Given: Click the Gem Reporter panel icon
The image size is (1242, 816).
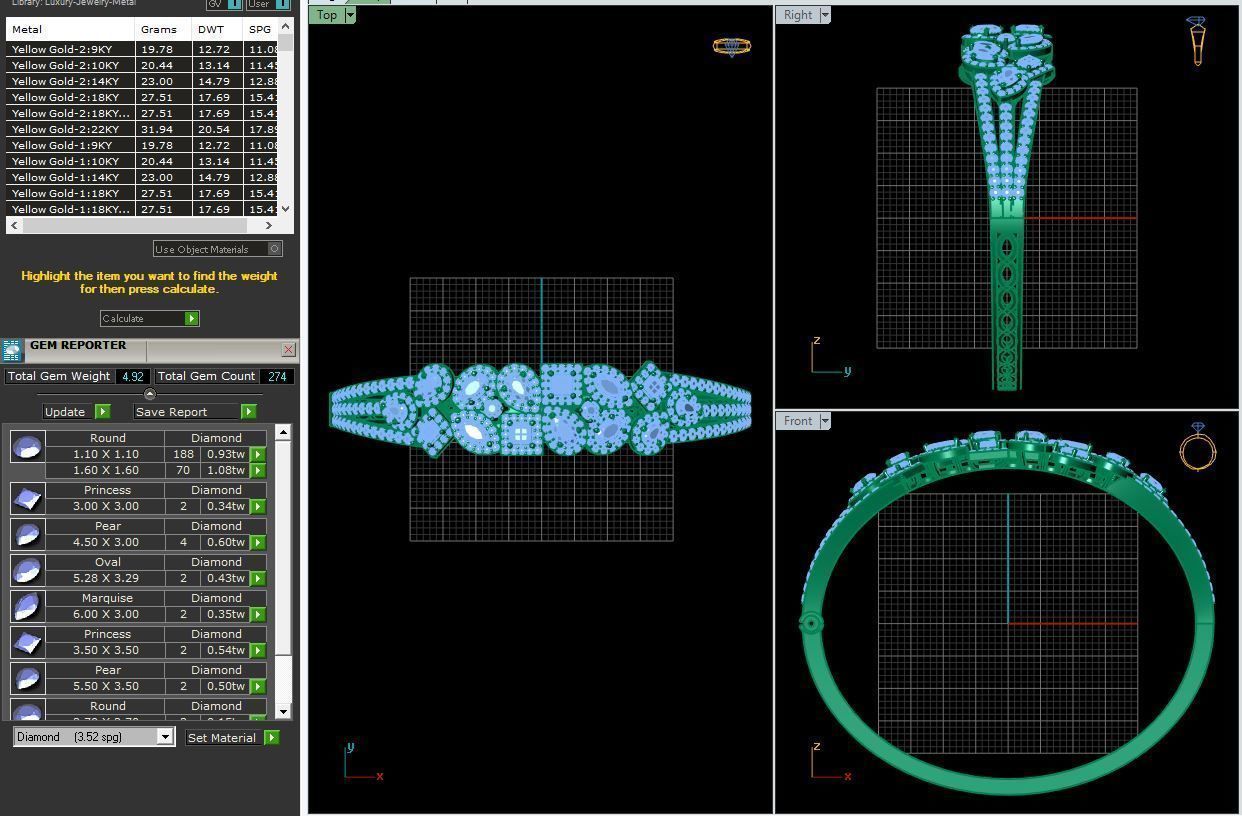Looking at the screenshot, I should tap(11, 350).
